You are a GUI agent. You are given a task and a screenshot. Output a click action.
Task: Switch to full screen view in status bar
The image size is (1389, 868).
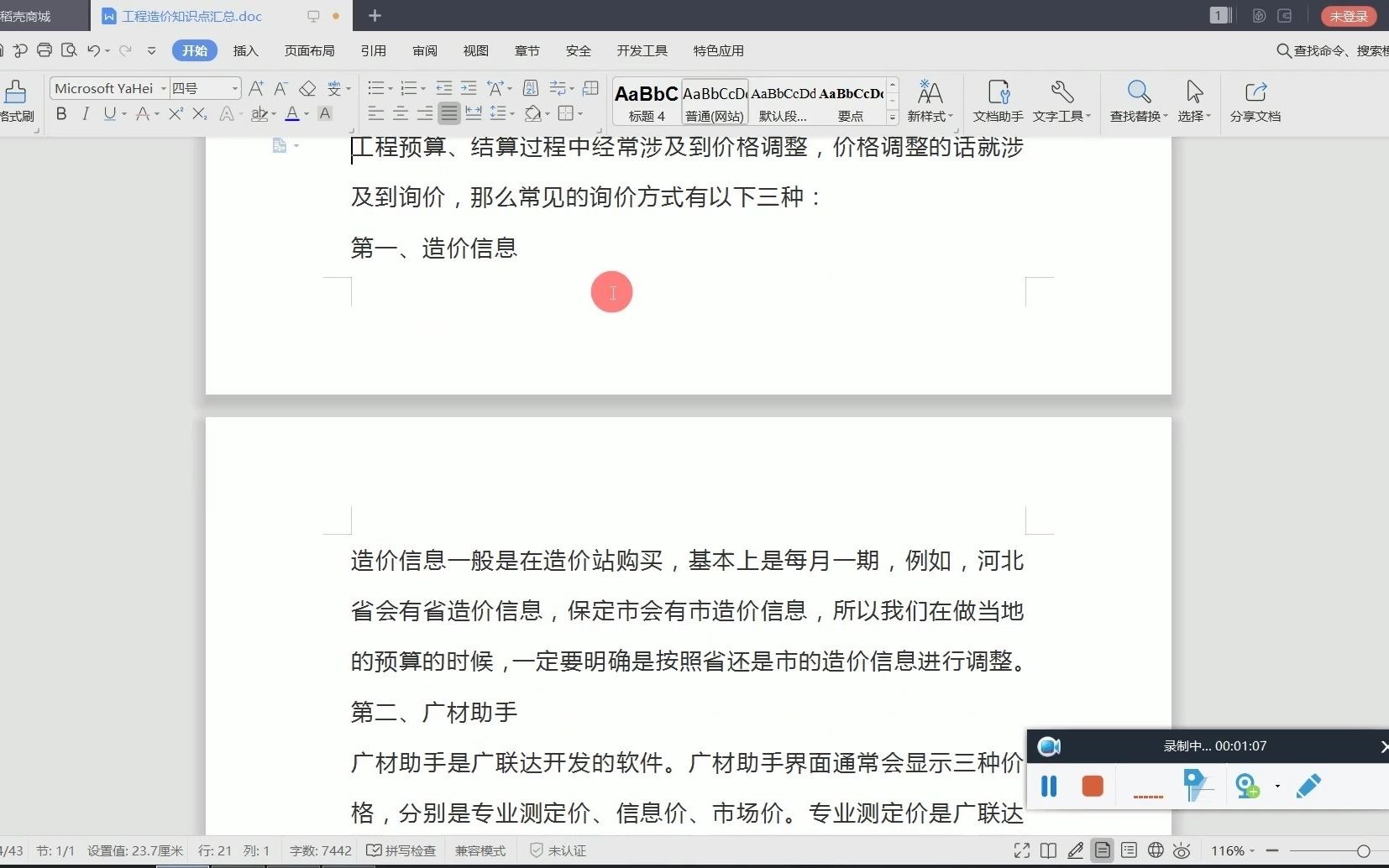1022,850
